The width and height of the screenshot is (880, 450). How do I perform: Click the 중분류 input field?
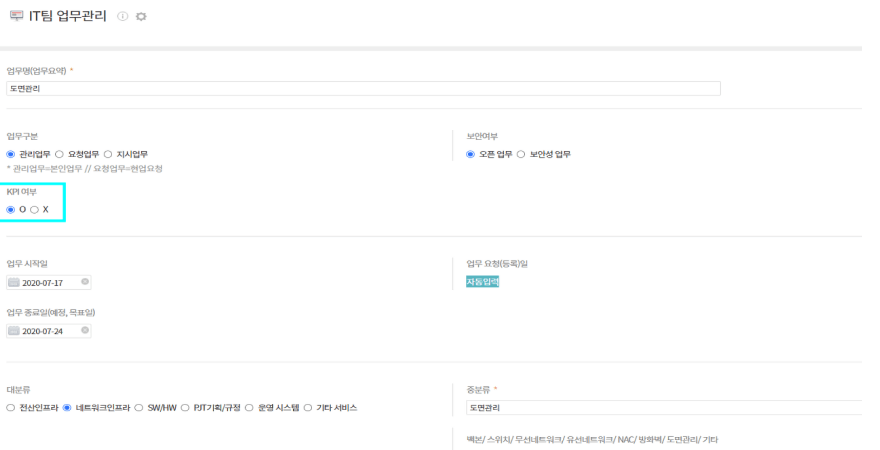(664, 408)
